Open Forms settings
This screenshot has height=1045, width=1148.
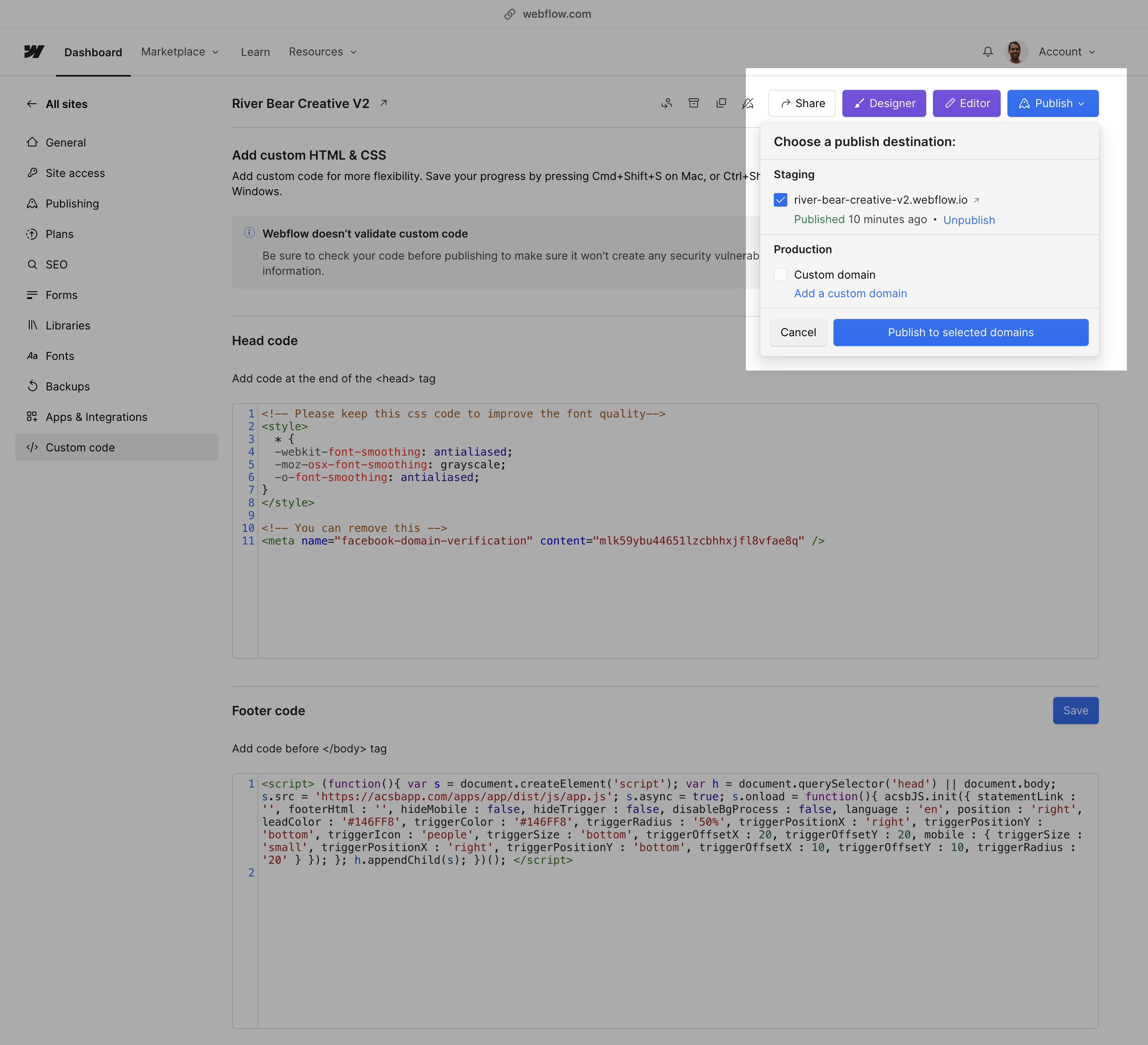point(117,295)
